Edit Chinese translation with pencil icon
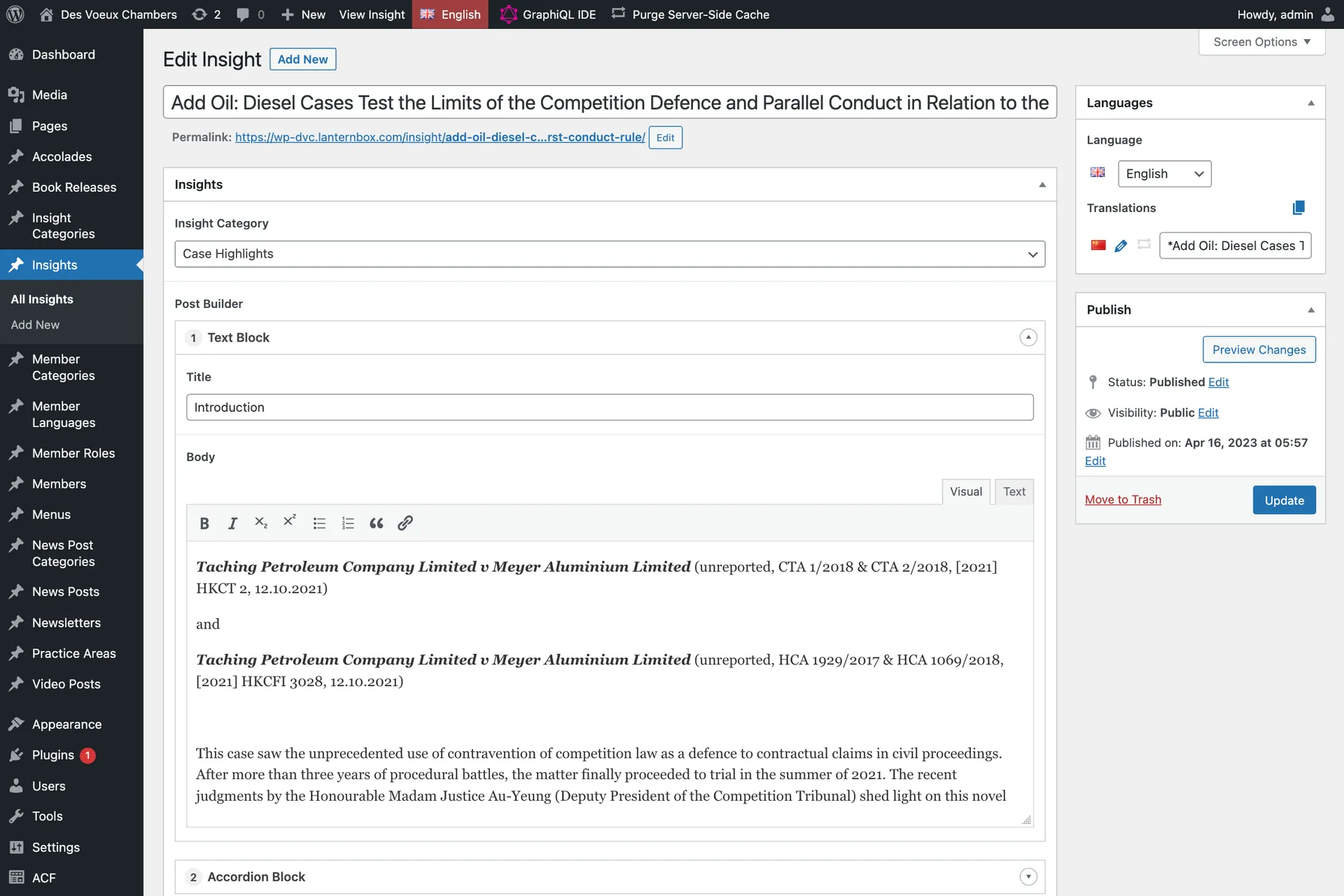This screenshot has height=896, width=1344. coord(1121,246)
